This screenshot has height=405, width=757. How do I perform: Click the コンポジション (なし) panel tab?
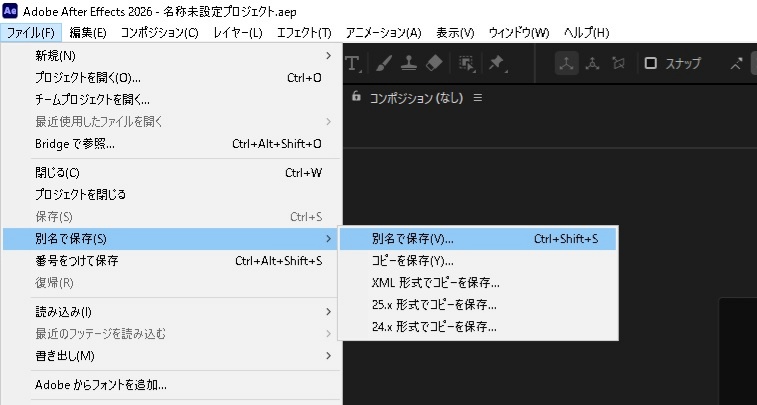pos(416,98)
